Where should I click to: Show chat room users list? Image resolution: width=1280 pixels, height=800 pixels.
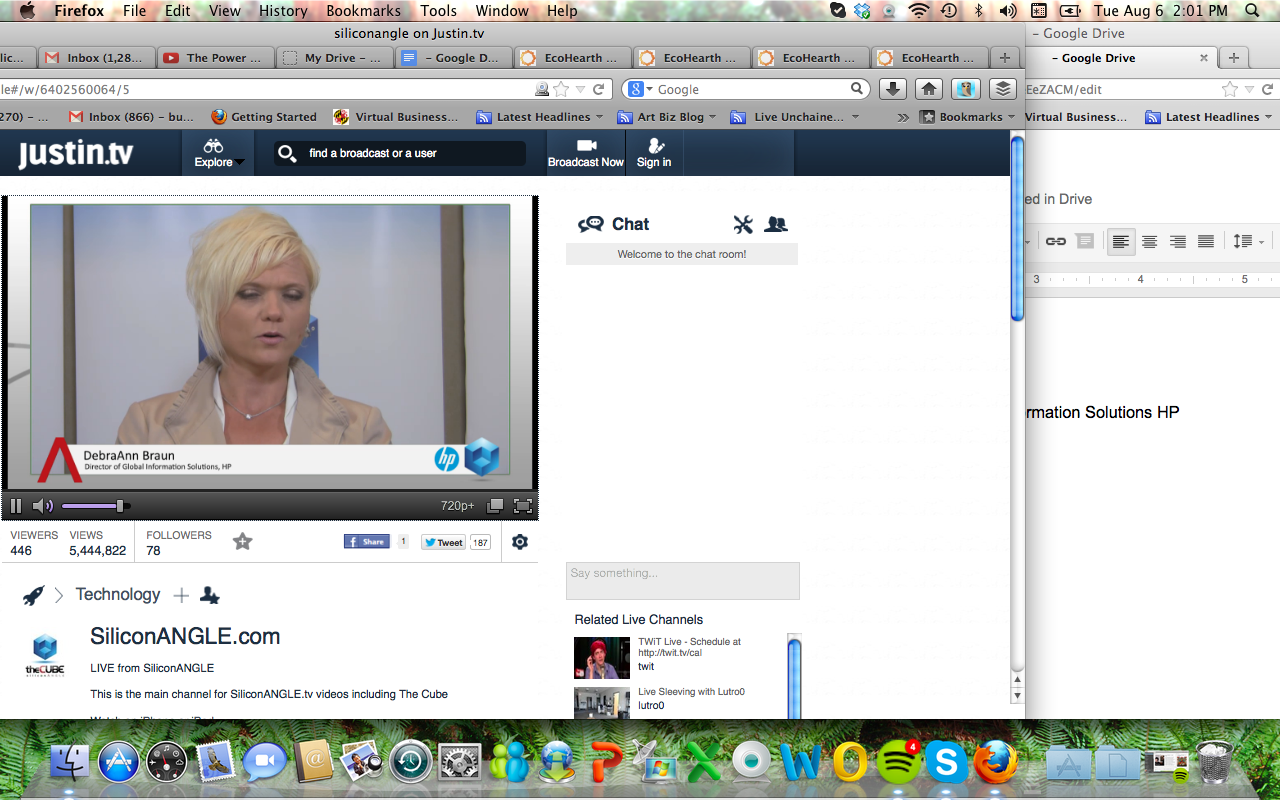point(776,224)
